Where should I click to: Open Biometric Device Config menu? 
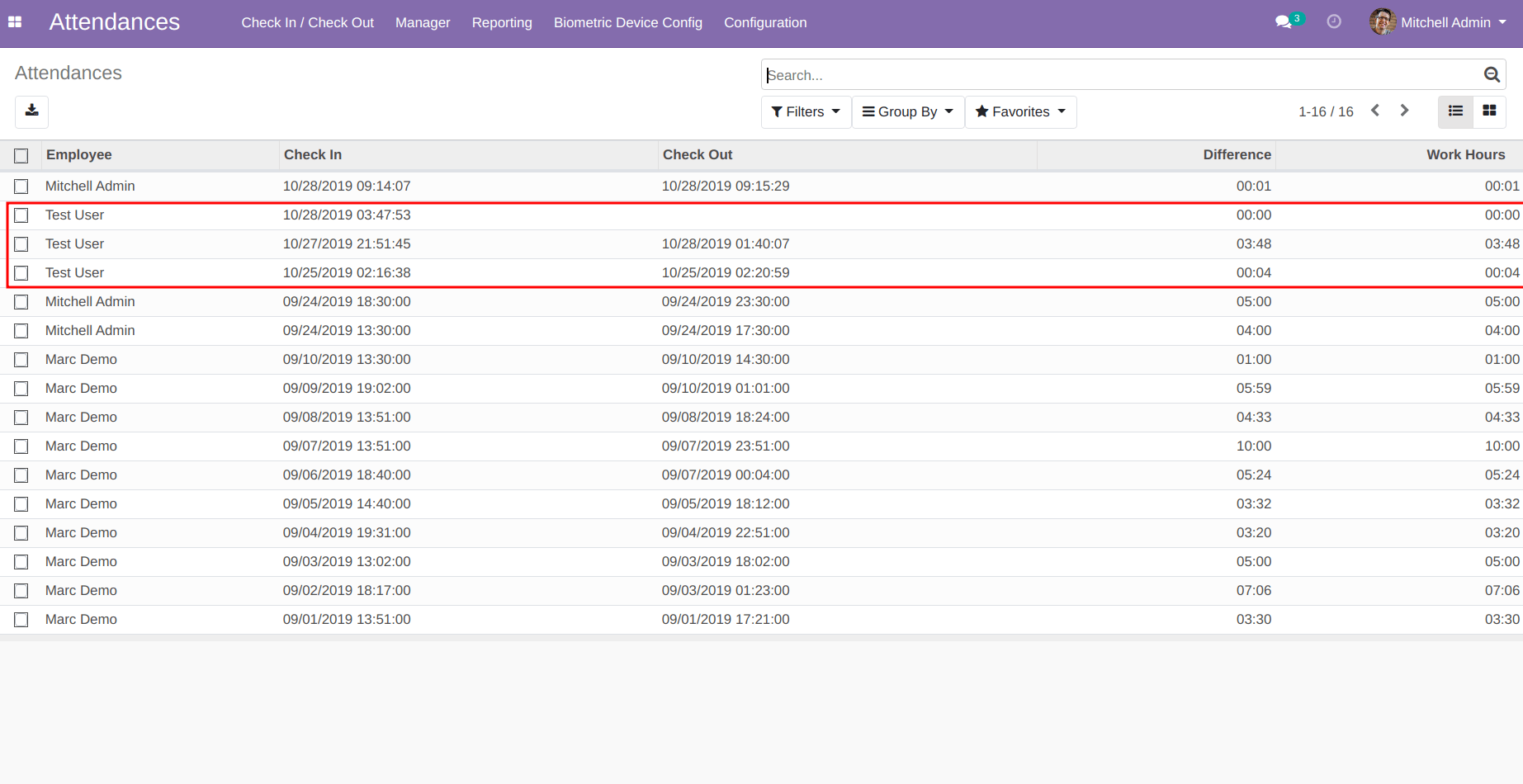[x=627, y=22]
